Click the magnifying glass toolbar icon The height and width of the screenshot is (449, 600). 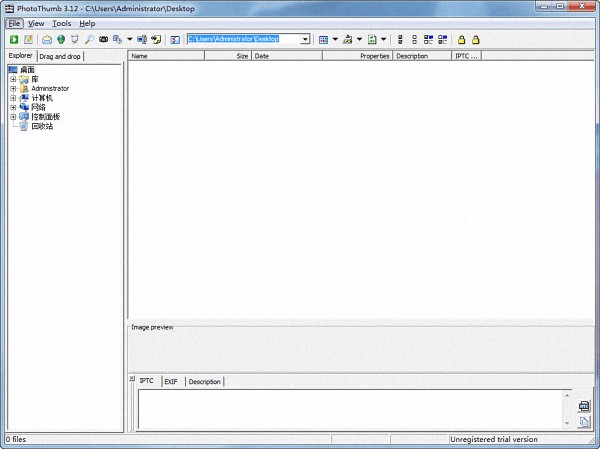click(89, 39)
